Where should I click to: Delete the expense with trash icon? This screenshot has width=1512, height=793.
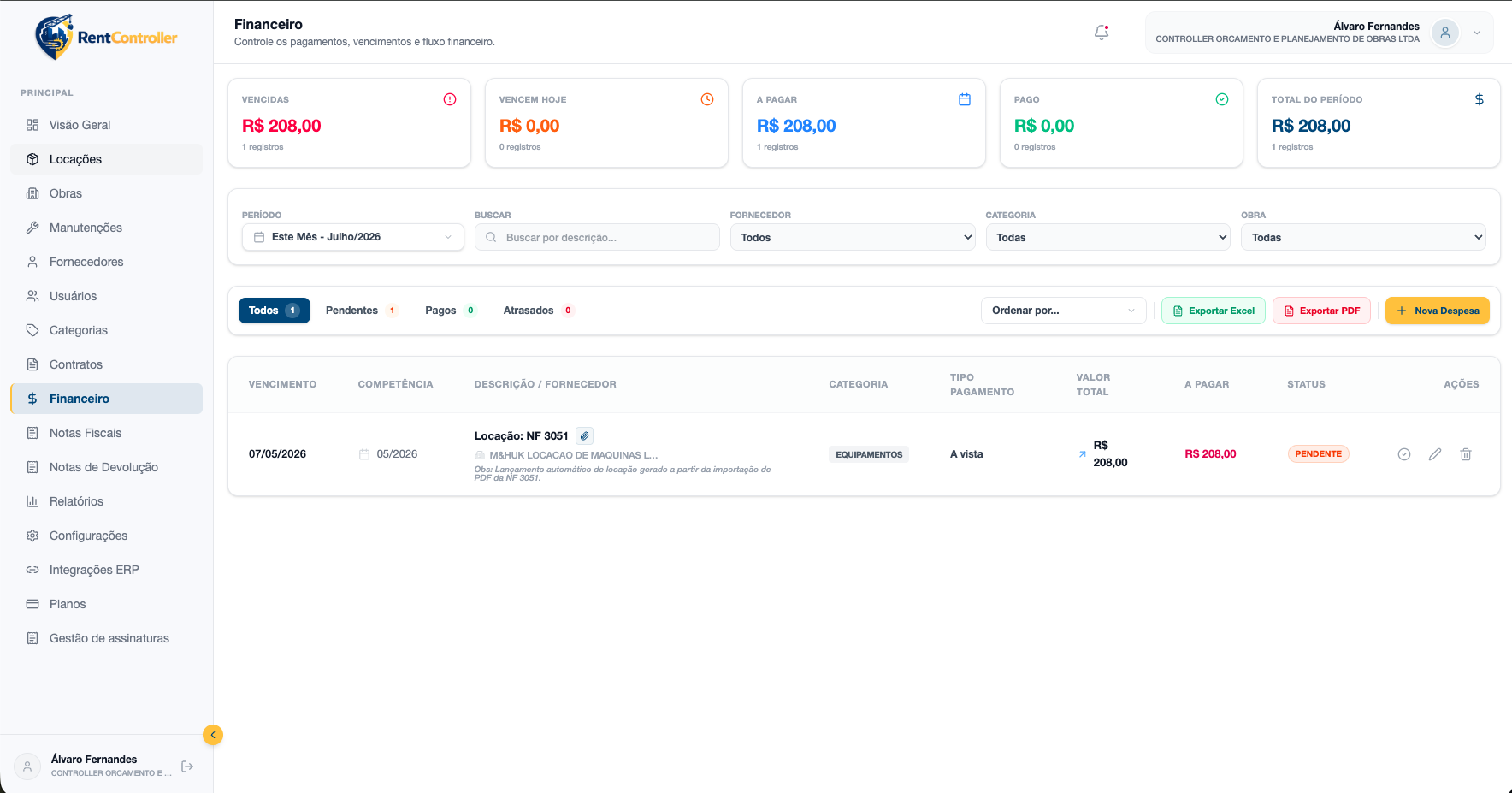[1466, 454]
